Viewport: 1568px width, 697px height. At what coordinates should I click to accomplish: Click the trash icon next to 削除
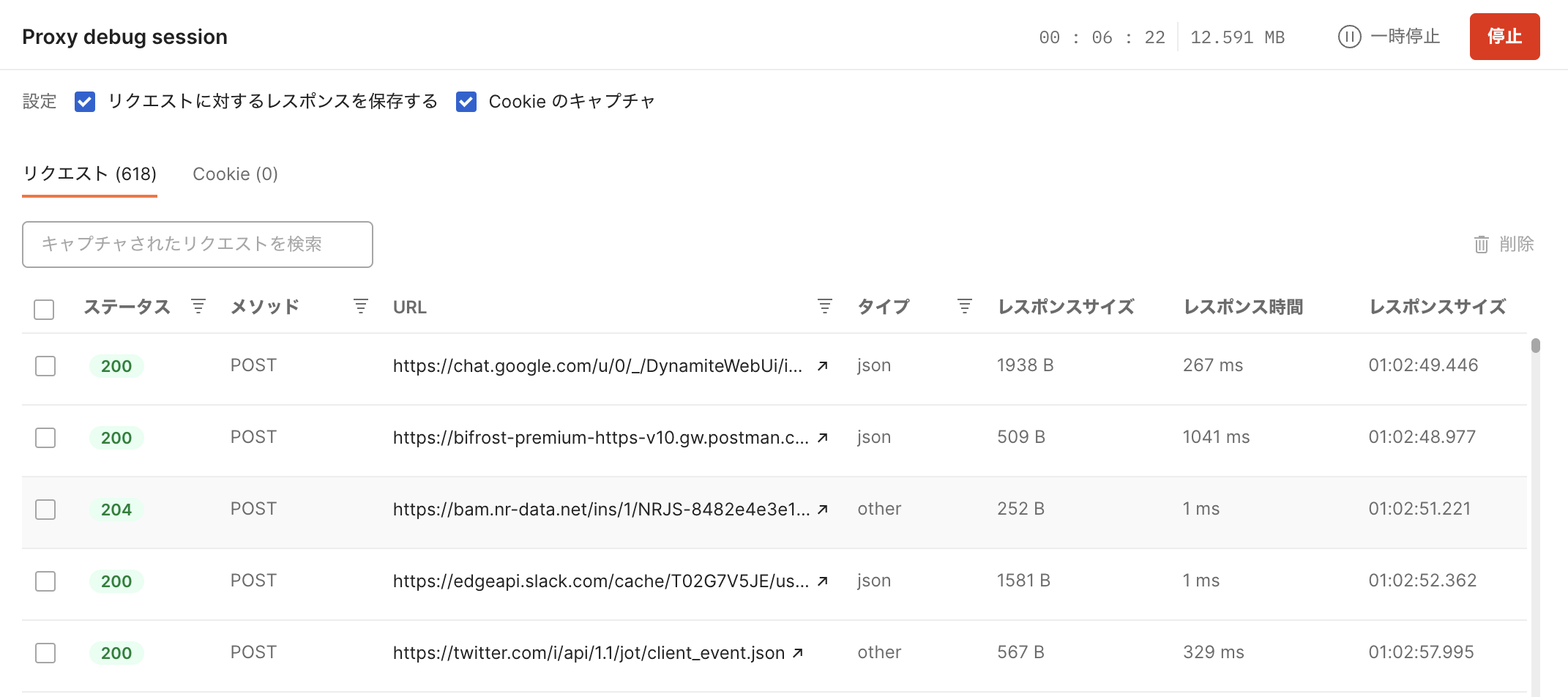tap(1482, 244)
